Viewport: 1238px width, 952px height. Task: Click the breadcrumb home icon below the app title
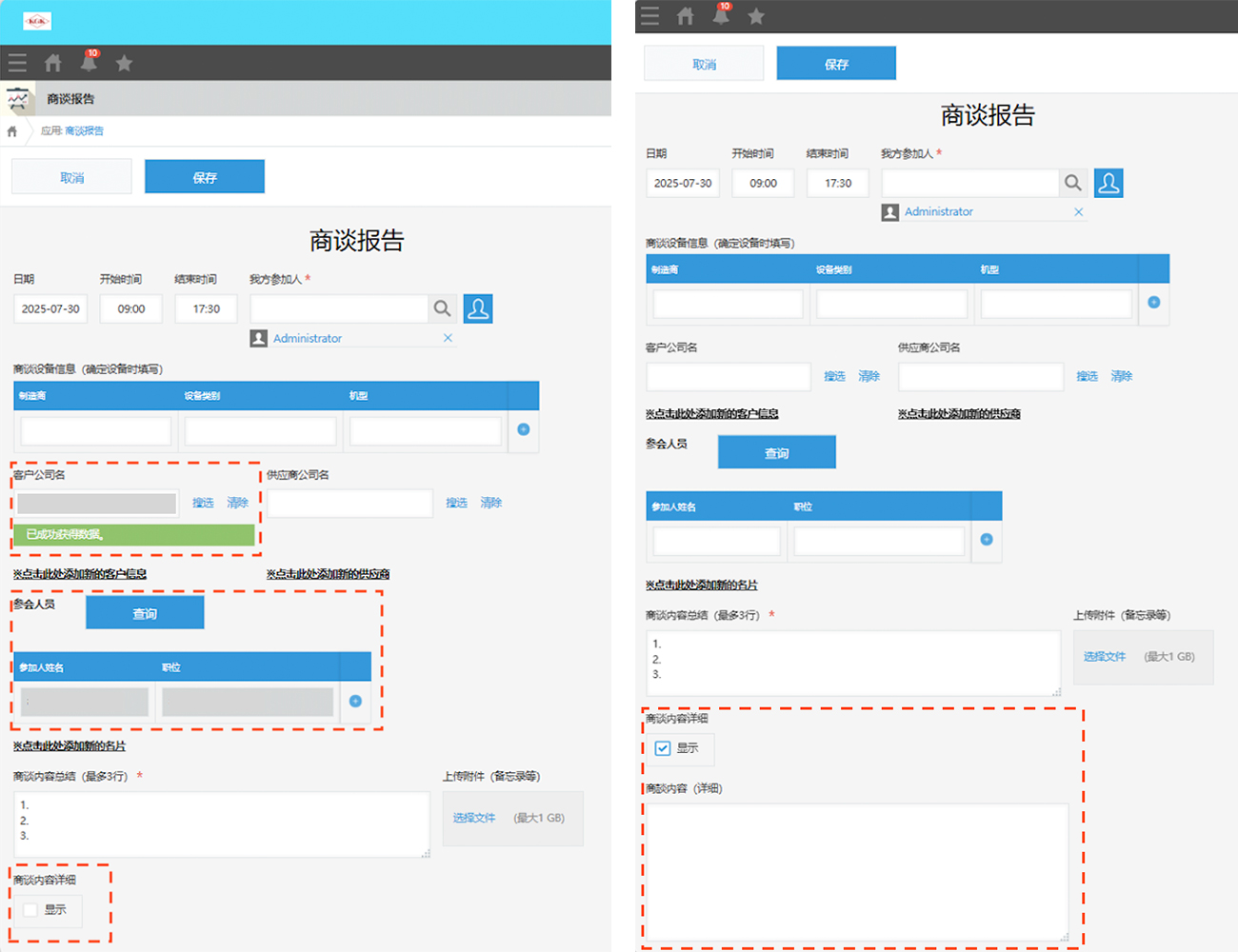(12, 131)
